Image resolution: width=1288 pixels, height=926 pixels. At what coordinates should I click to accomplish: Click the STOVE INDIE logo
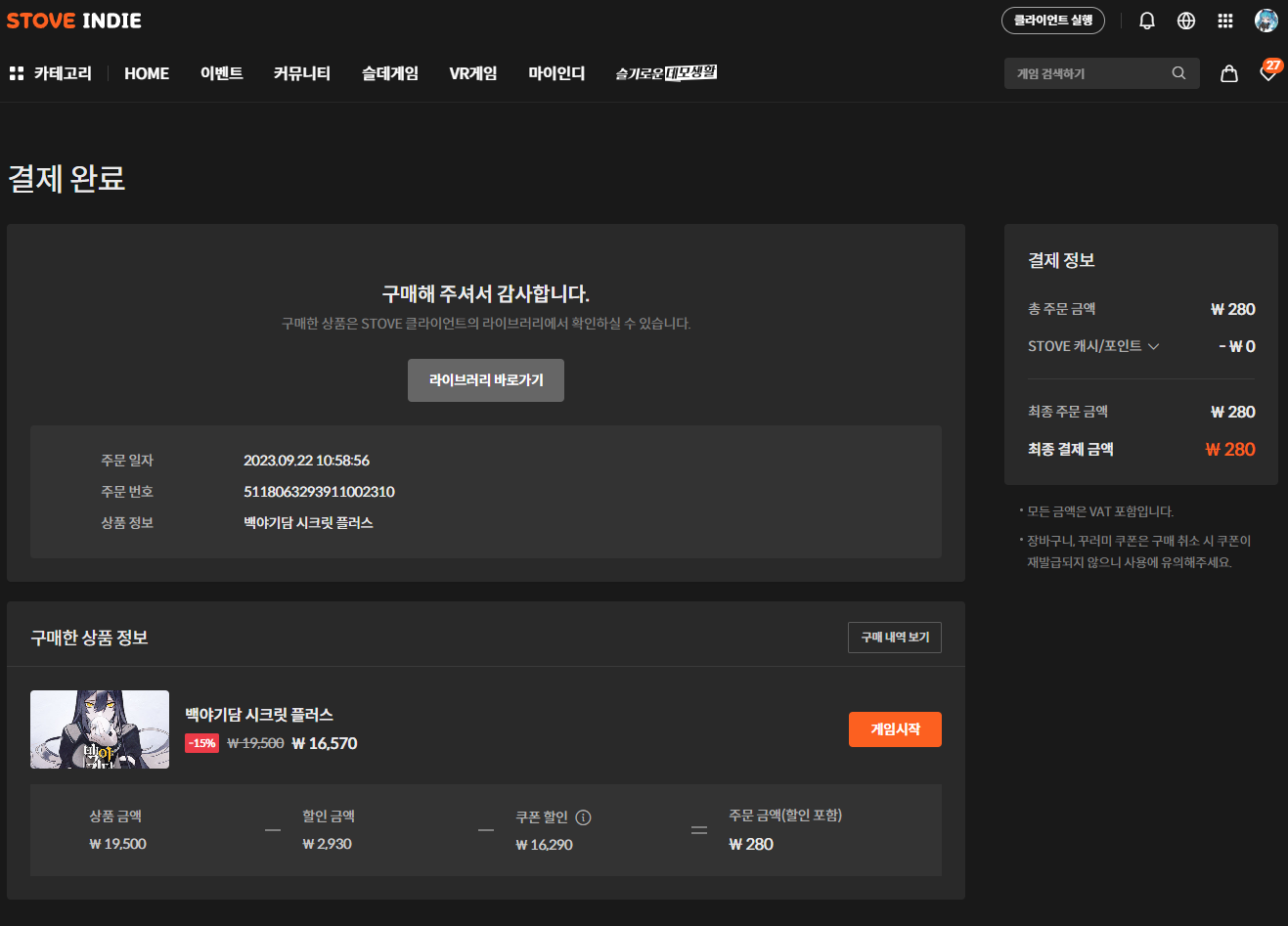tap(74, 21)
